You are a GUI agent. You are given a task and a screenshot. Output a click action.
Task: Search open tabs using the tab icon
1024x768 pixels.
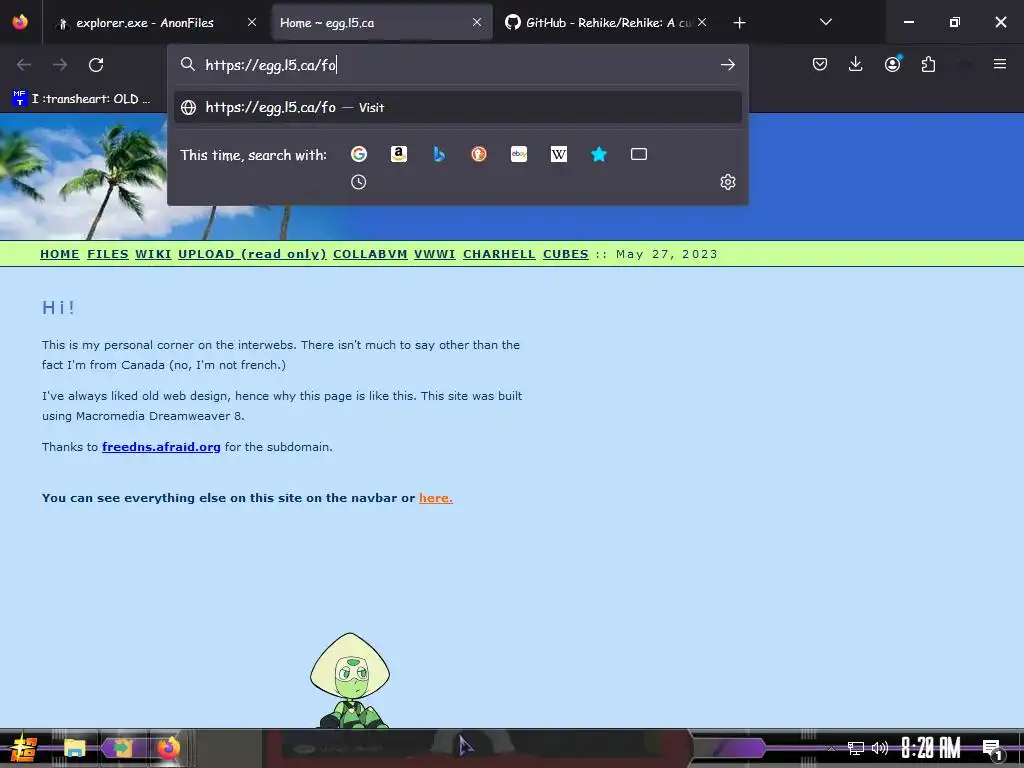click(639, 154)
